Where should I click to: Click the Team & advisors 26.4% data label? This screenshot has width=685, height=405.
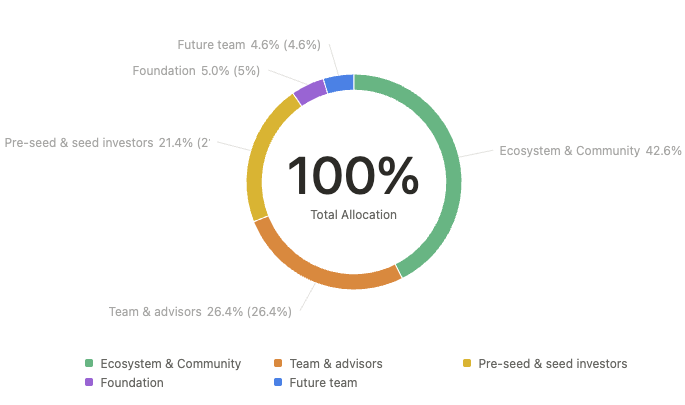tap(200, 312)
